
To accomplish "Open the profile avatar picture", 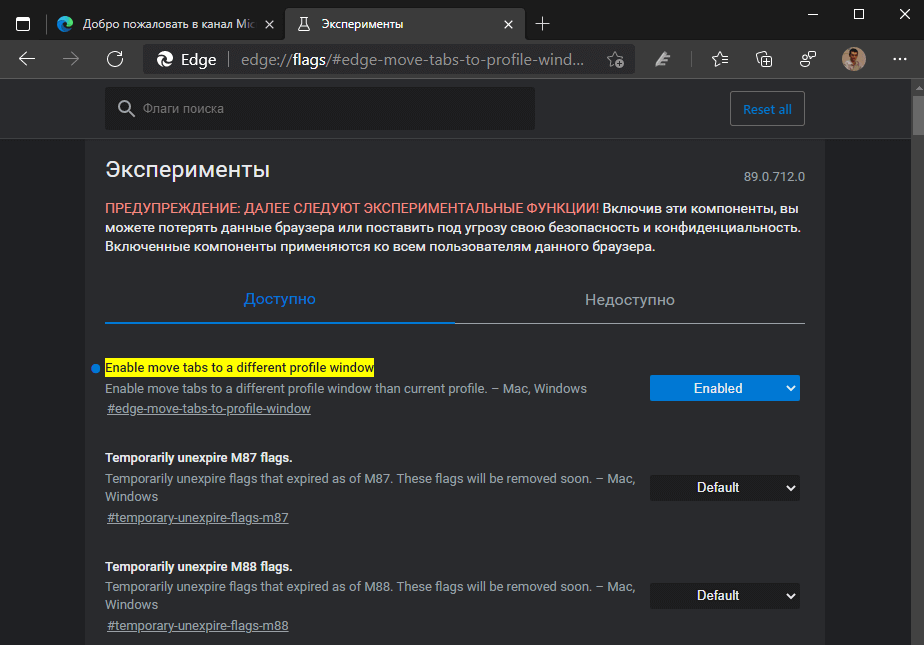I will tap(853, 59).
